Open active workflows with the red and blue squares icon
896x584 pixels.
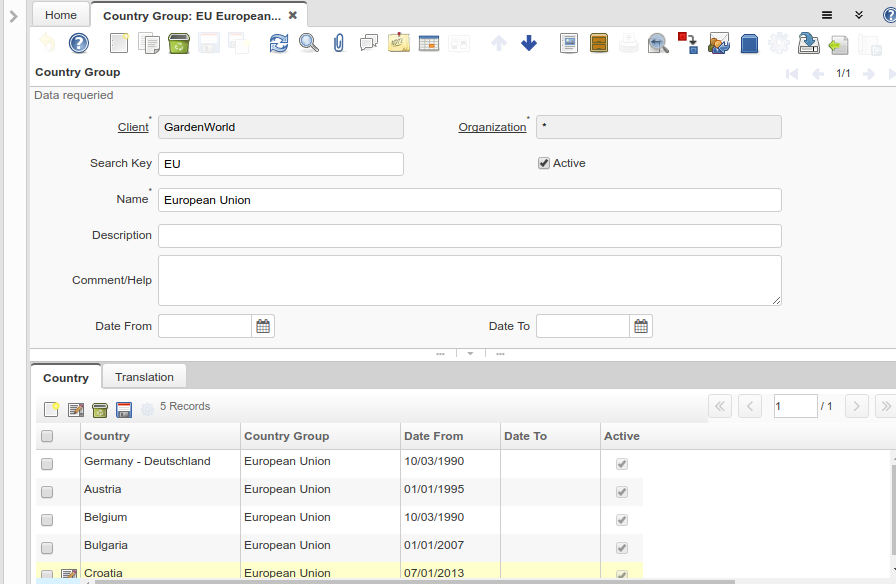(688, 43)
